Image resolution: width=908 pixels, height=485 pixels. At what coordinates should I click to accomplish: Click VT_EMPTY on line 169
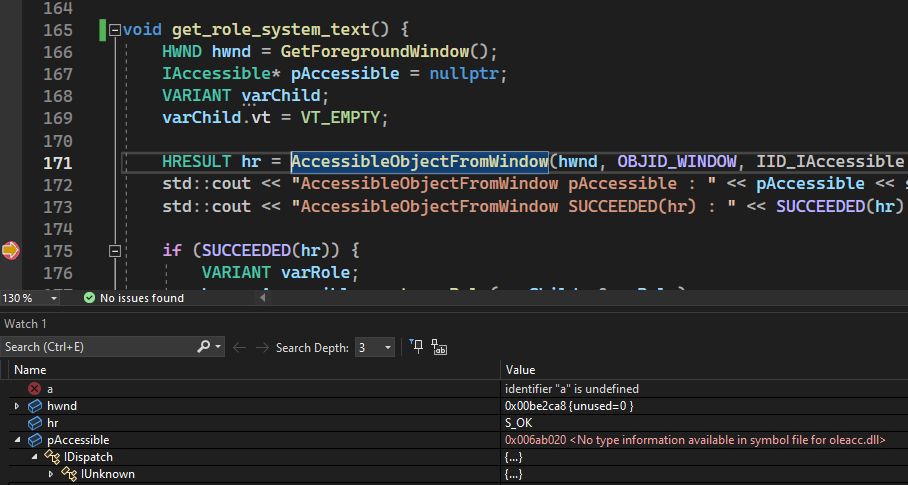click(x=340, y=117)
